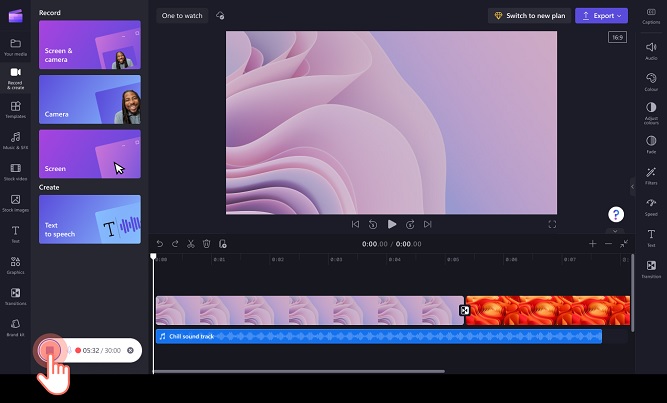Open the Brand kit panel

pos(15,327)
